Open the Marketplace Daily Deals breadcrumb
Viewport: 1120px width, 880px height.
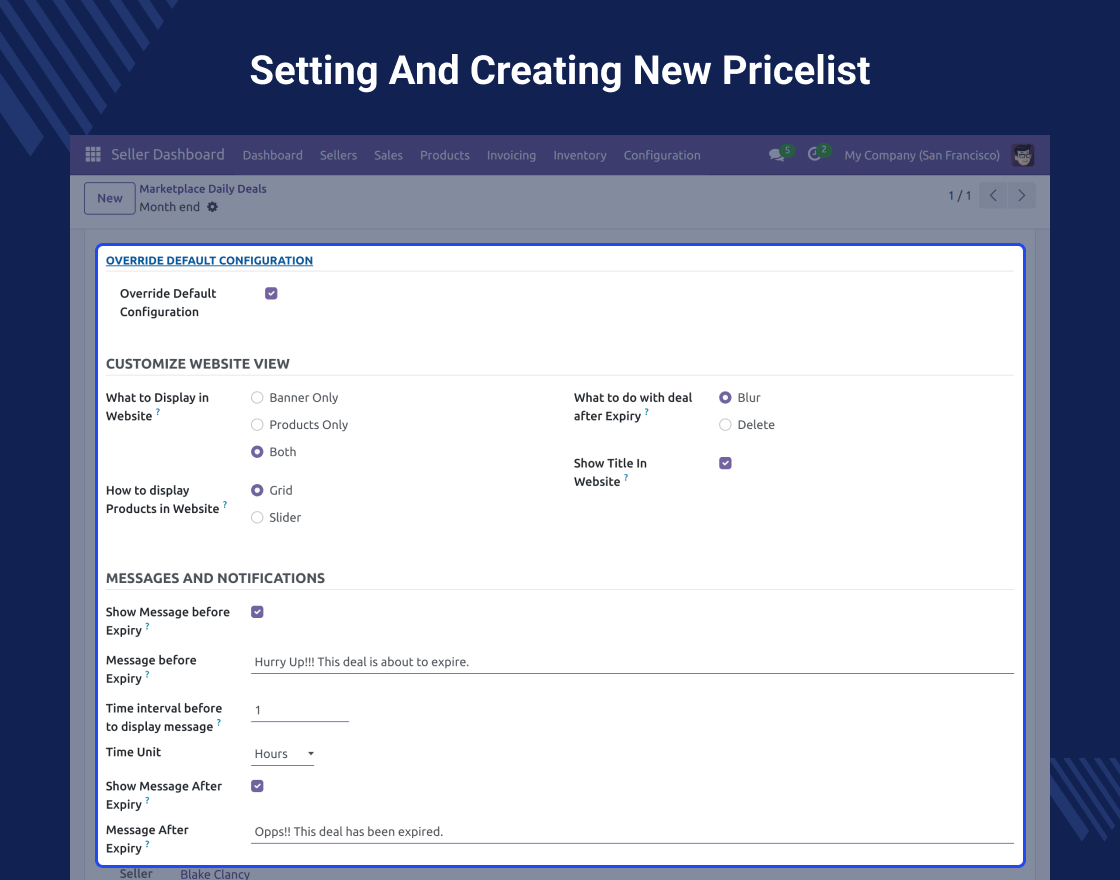tap(203, 189)
